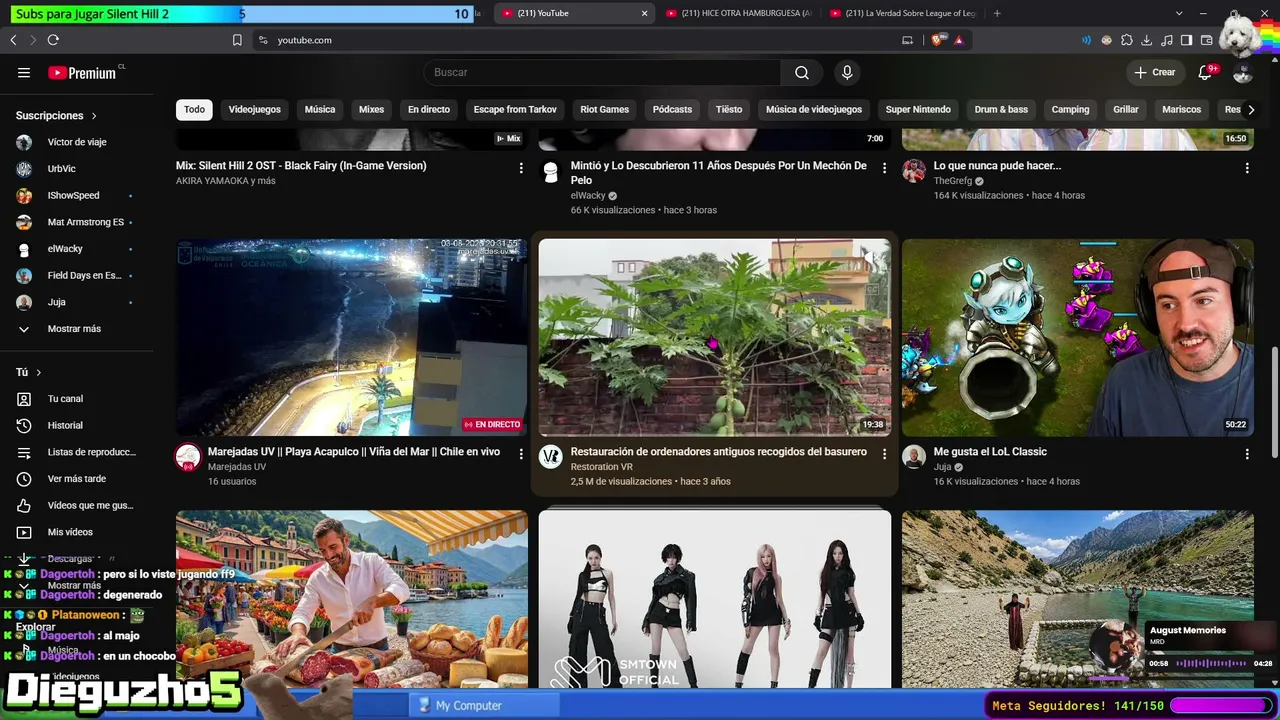Expand Mostrar más in subscriptions

[x=74, y=329]
